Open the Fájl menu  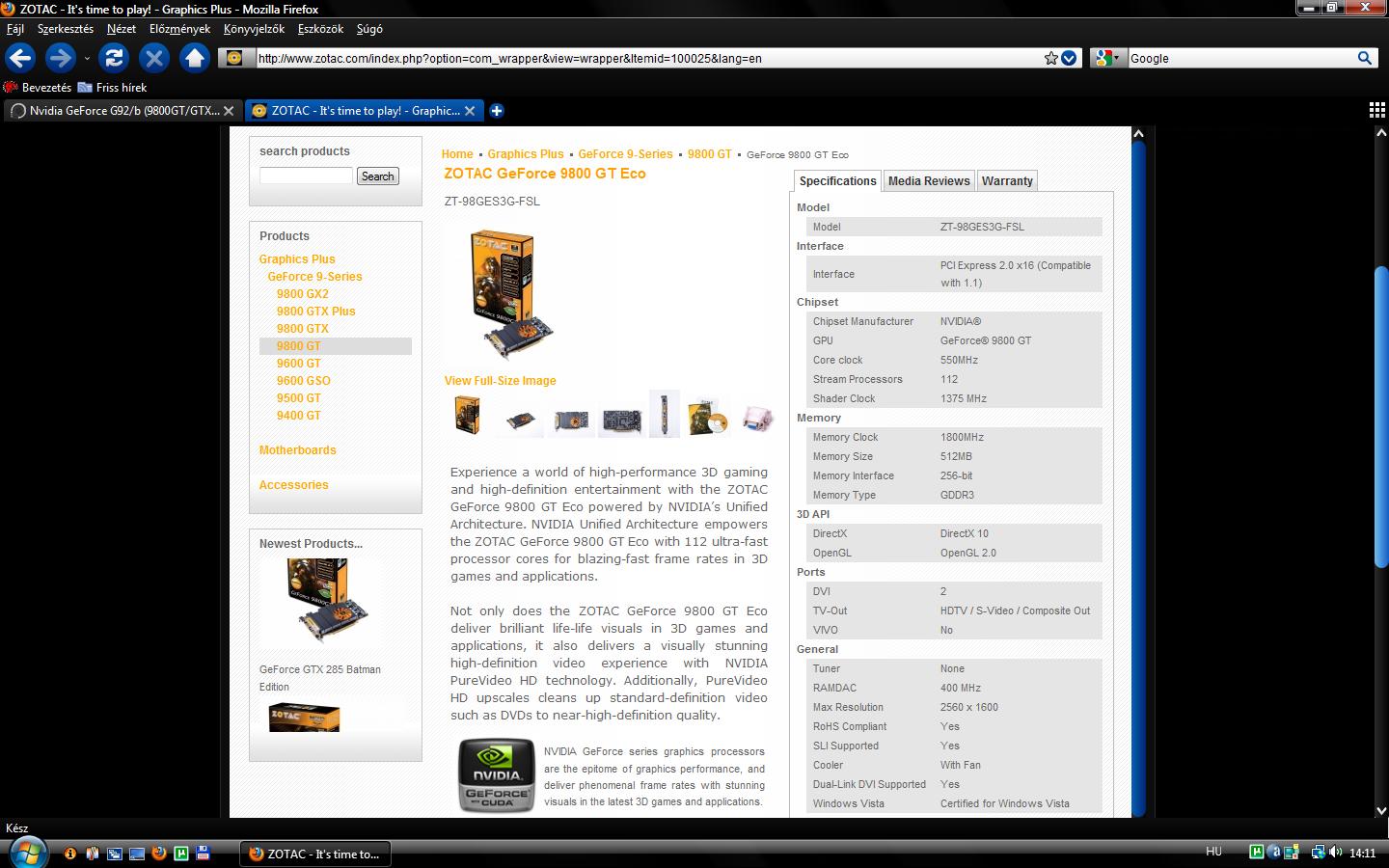(x=15, y=29)
